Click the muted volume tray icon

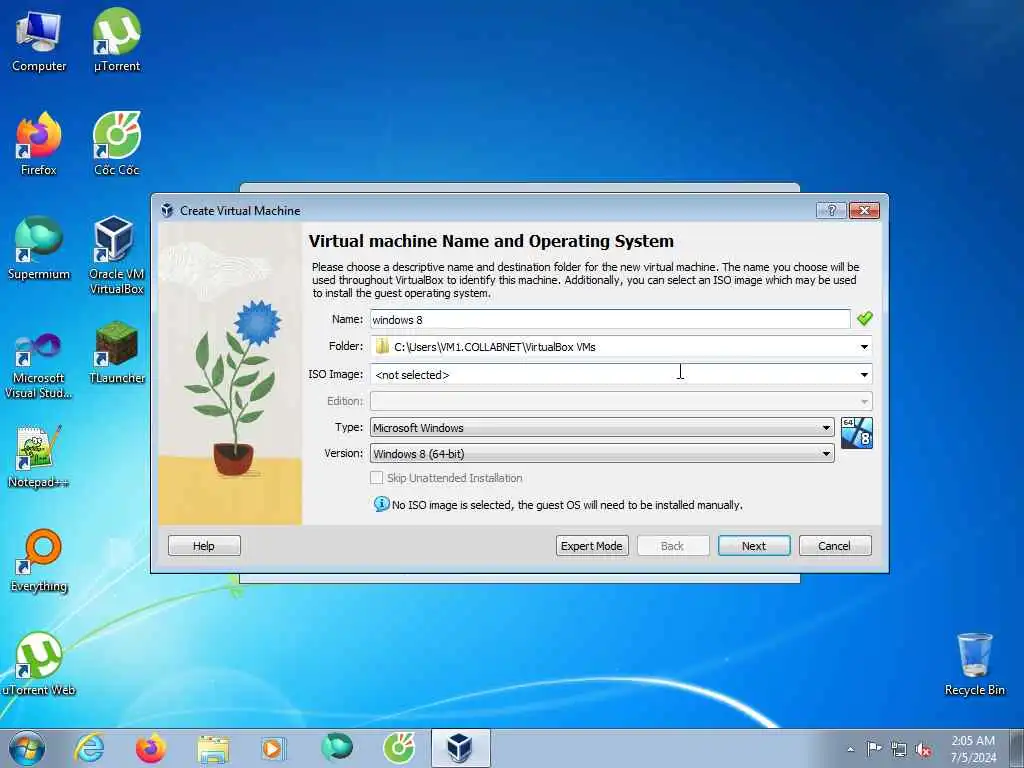[923, 750]
